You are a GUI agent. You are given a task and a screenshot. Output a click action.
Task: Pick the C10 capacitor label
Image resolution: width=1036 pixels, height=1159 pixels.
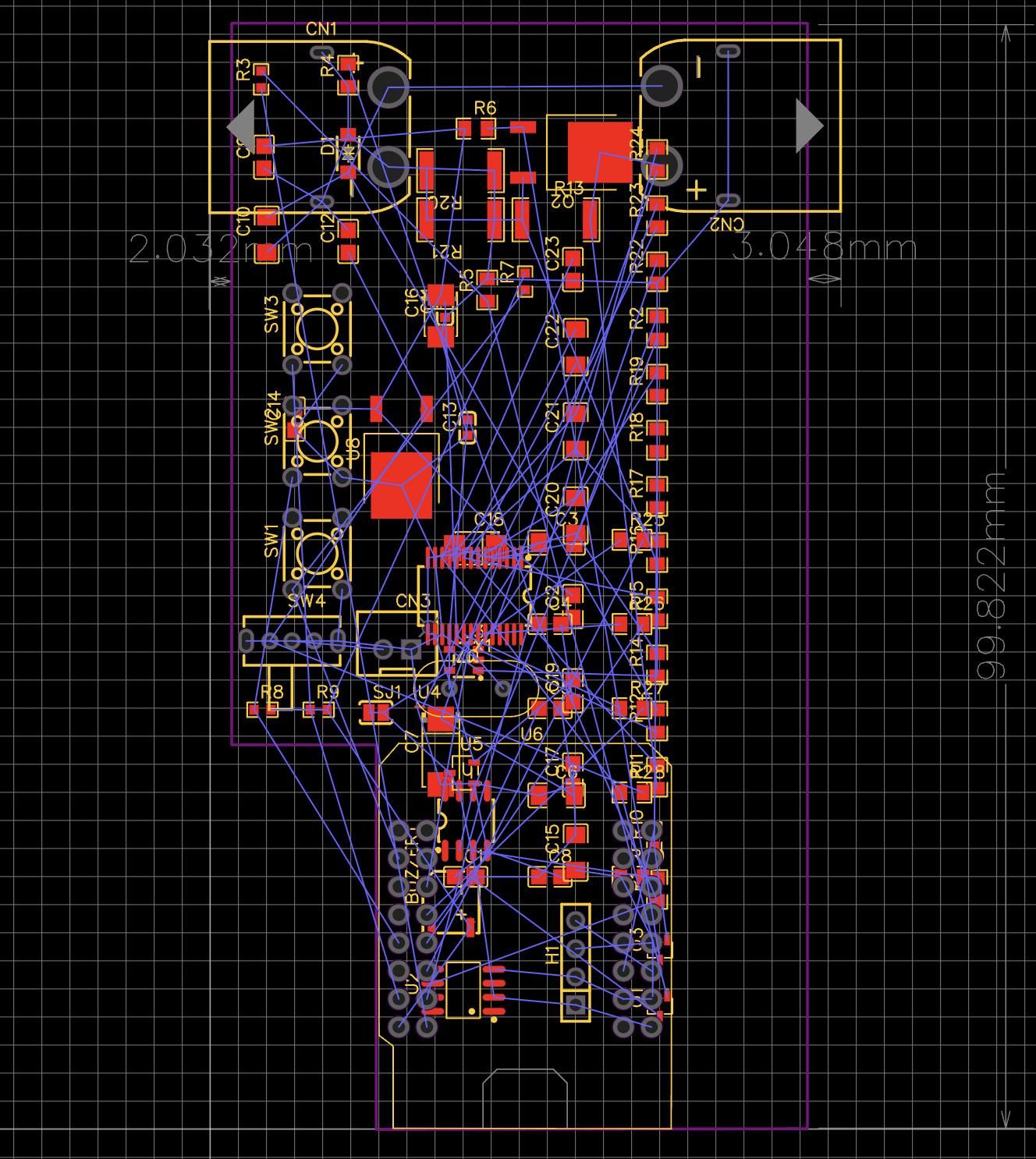[x=243, y=221]
